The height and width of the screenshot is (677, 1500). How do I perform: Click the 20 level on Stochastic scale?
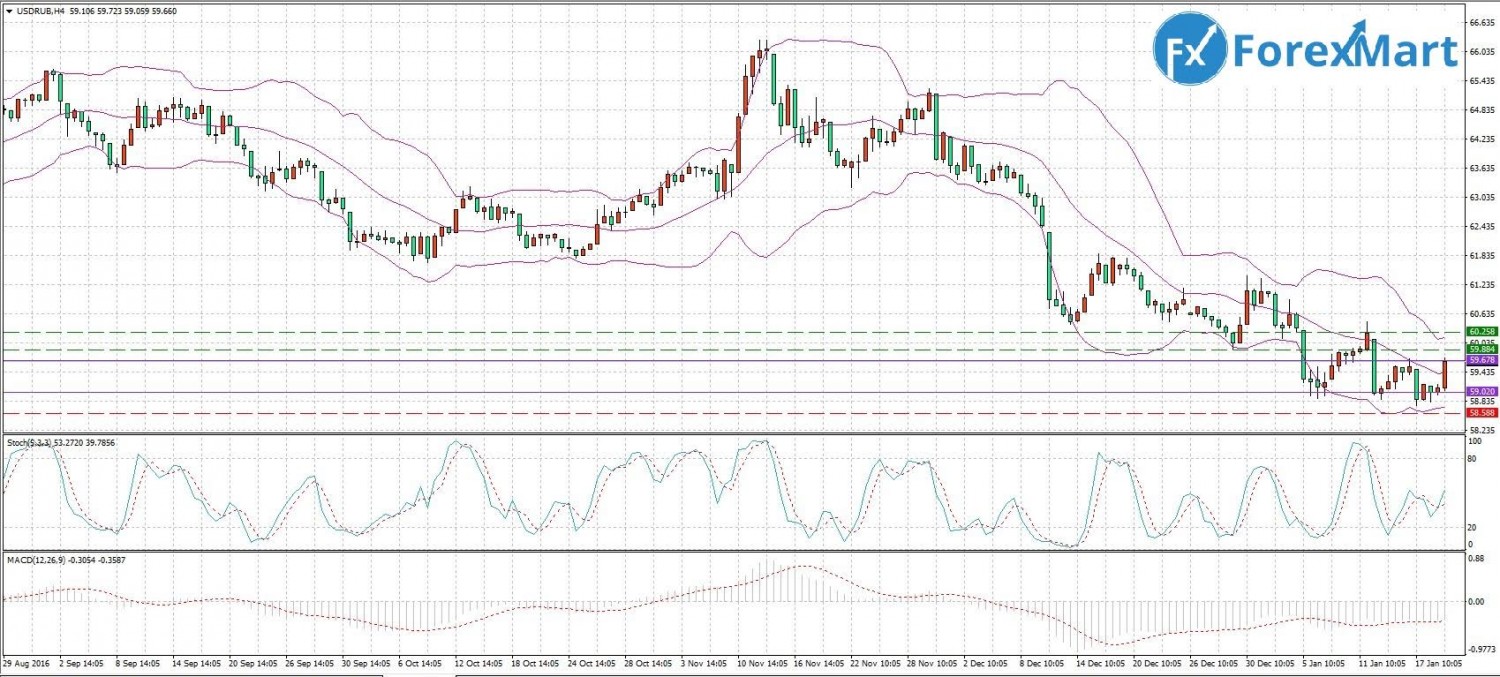point(1473,527)
